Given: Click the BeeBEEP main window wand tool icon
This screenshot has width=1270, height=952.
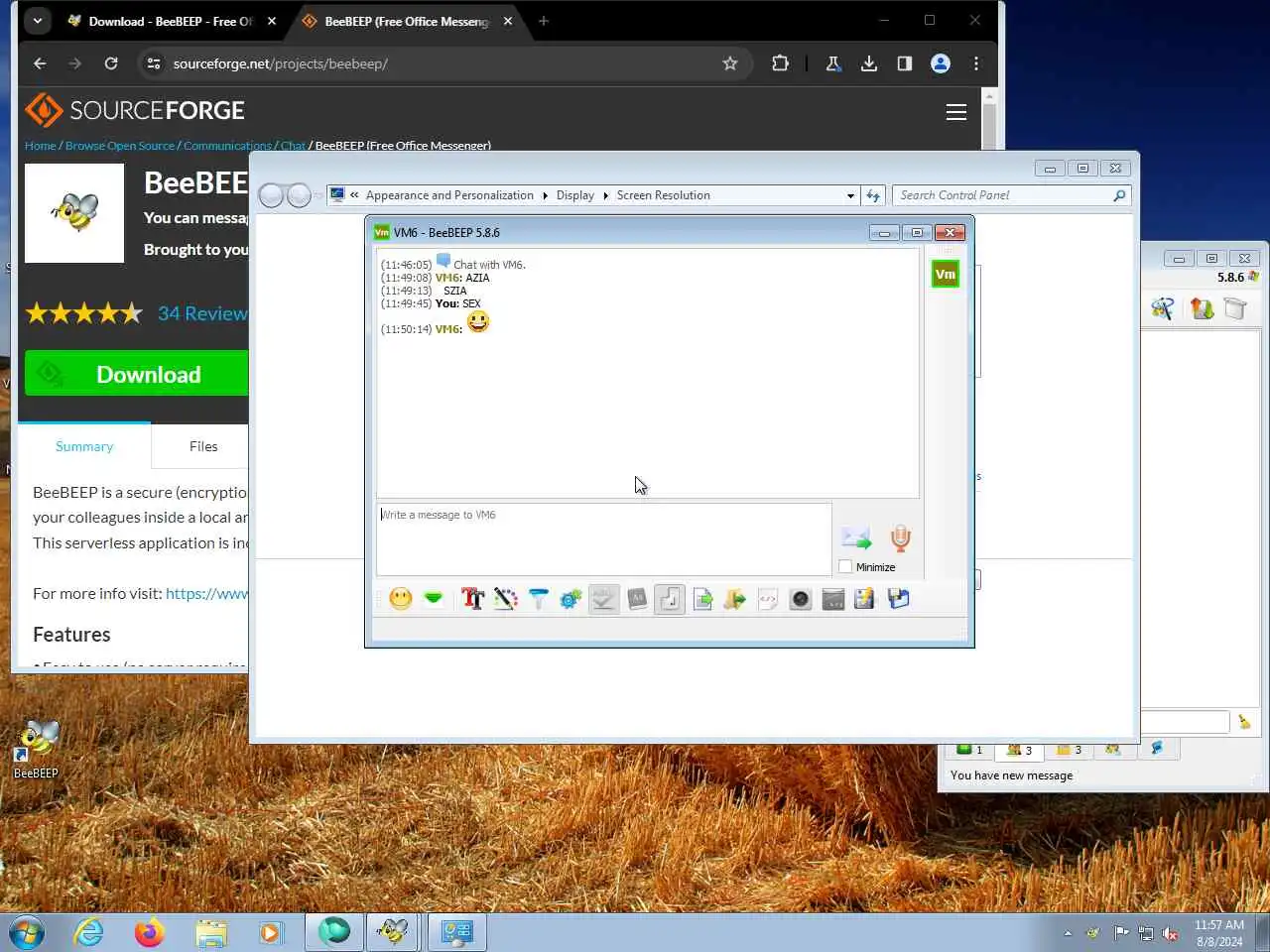Looking at the screenshot, I should point(1162,308).
